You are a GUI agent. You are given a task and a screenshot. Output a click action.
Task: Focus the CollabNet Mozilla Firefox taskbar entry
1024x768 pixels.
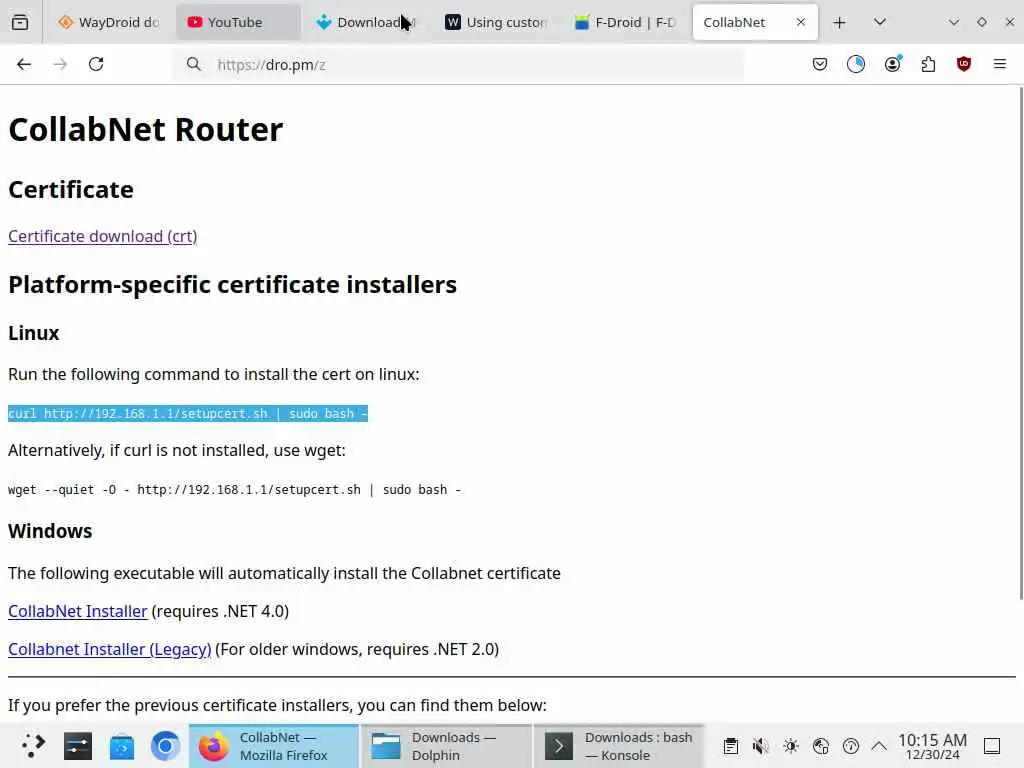tap(274, 746)
